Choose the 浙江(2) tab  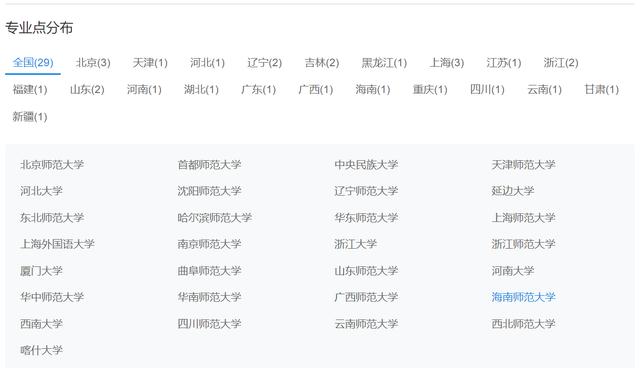[561, 62]
